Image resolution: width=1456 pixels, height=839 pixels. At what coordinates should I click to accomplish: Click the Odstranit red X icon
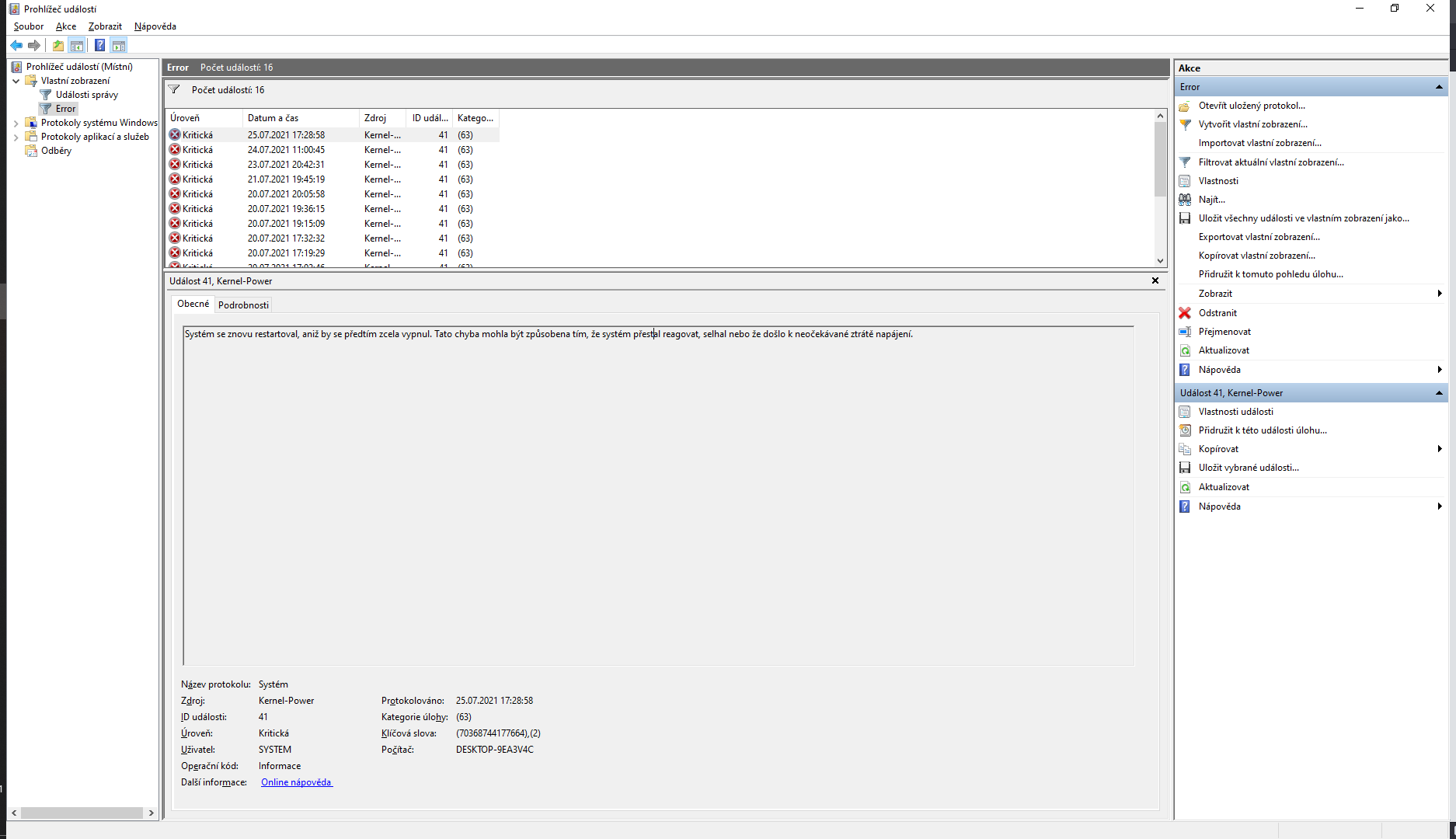[1185, 313]
